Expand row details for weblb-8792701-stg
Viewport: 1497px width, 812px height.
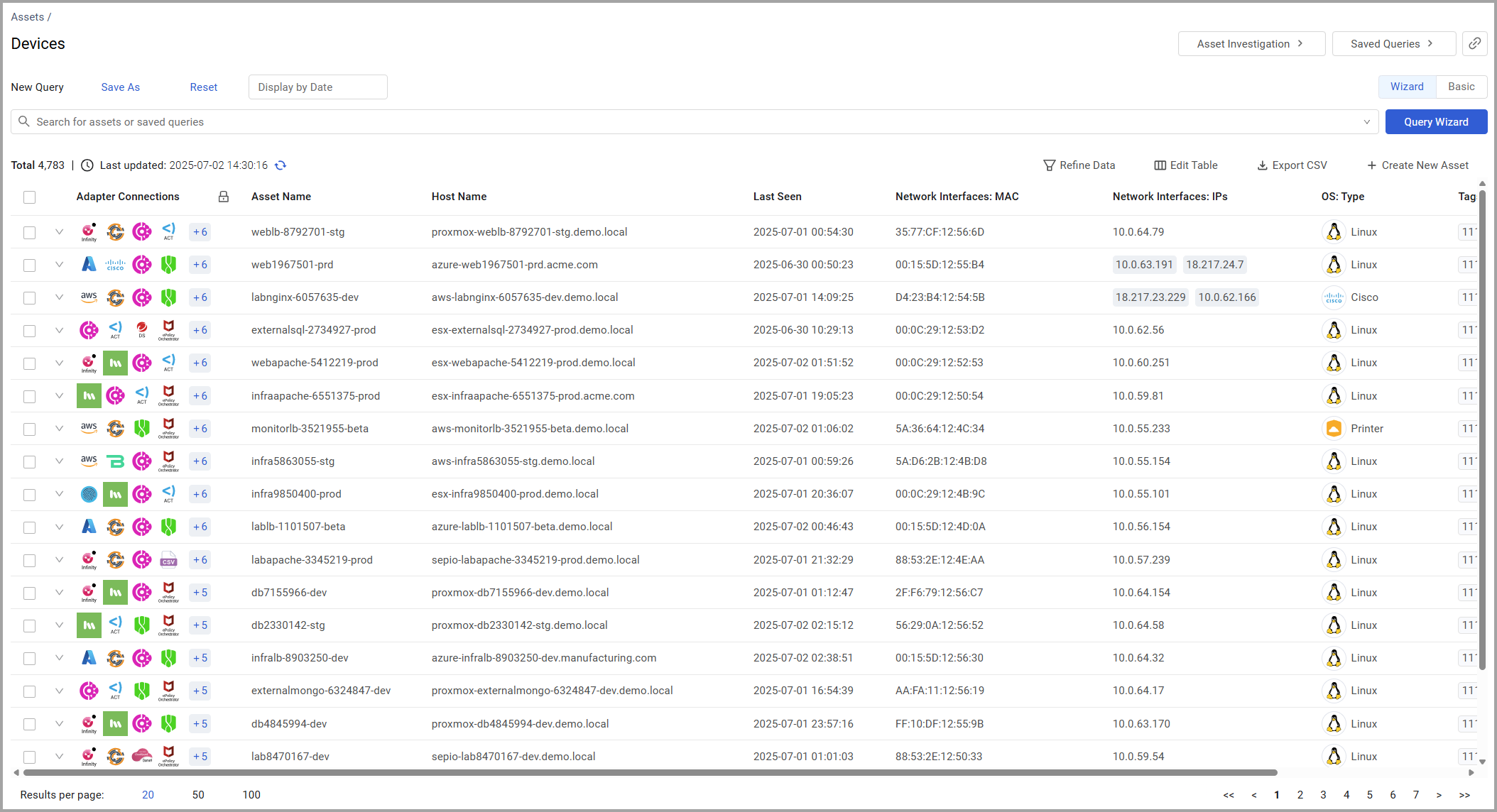[59, 231]
